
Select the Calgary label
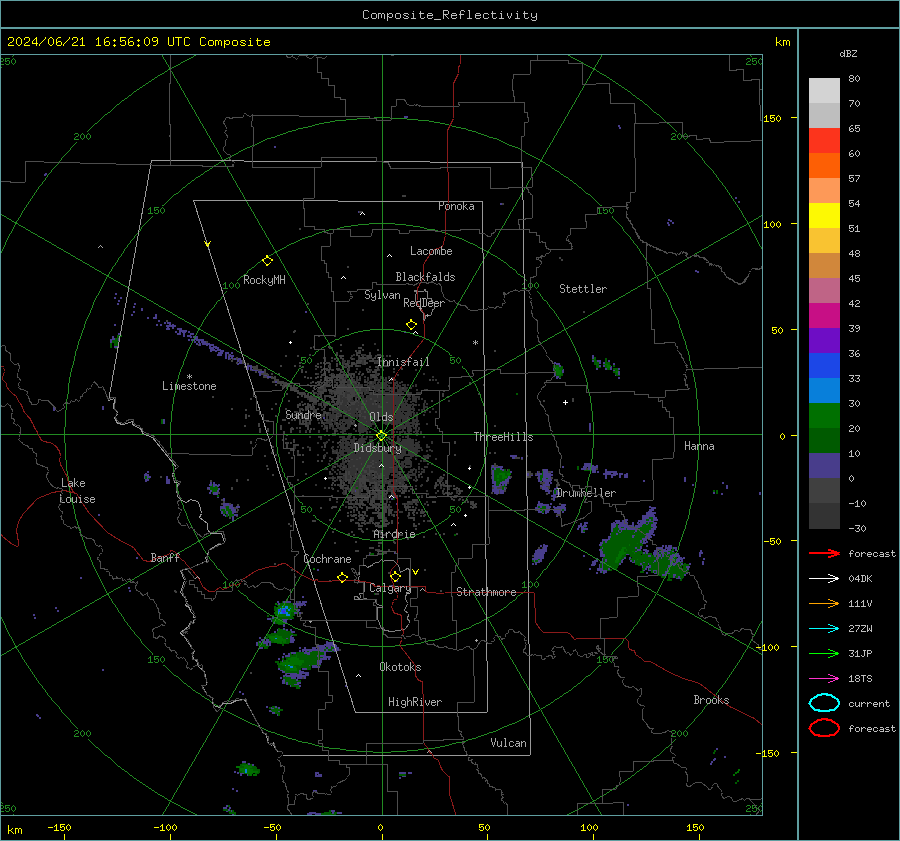coord(390,588)
